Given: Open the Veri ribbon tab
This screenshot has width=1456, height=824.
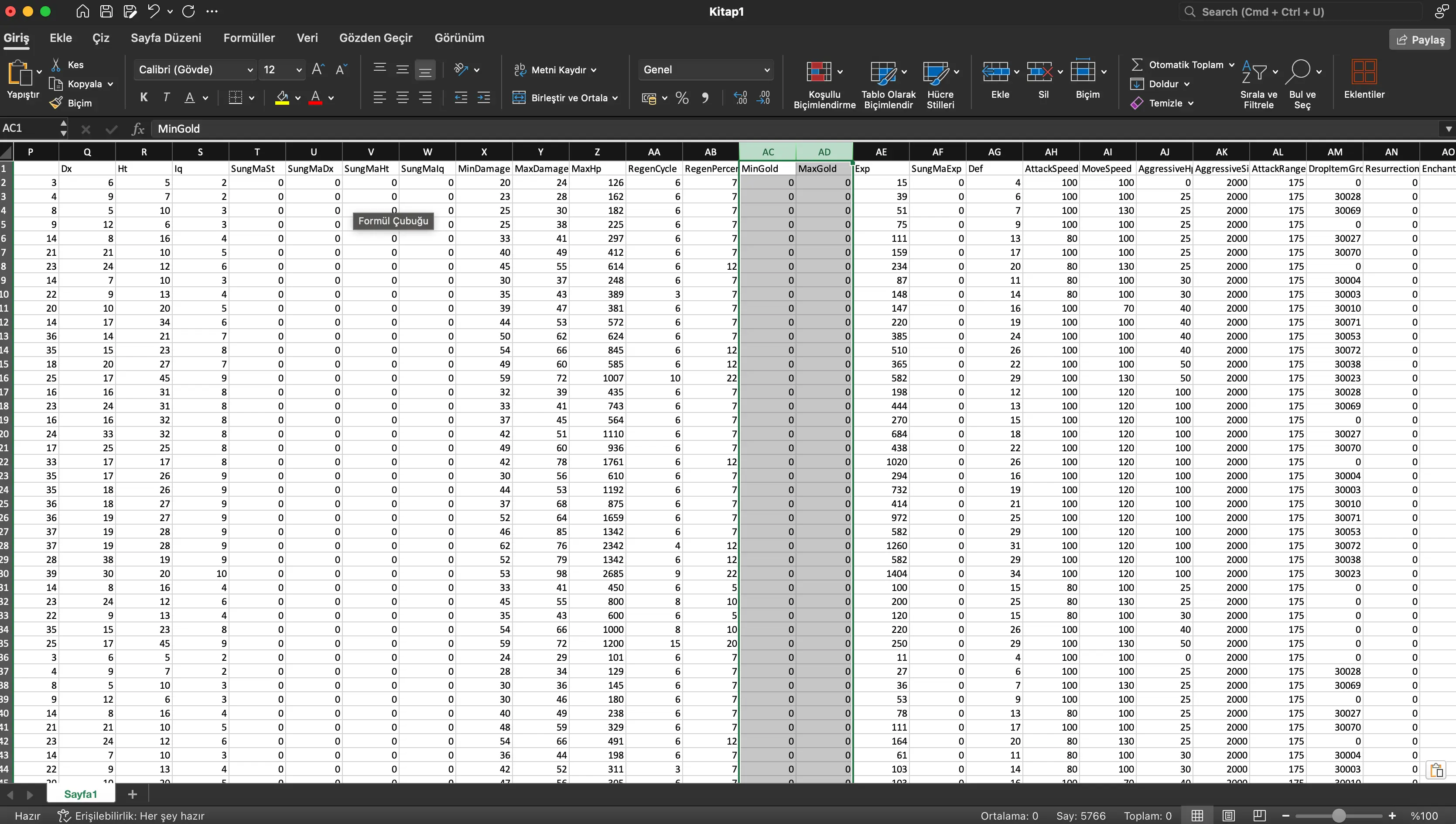Looking at the screenshot, I should pyautogui.click(x=307, y=38).
